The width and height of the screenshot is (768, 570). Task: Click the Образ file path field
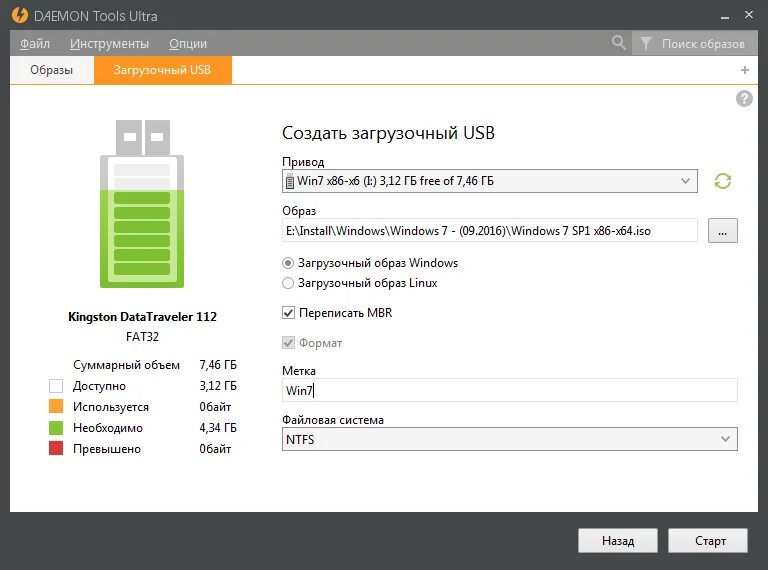pos(490,231)
